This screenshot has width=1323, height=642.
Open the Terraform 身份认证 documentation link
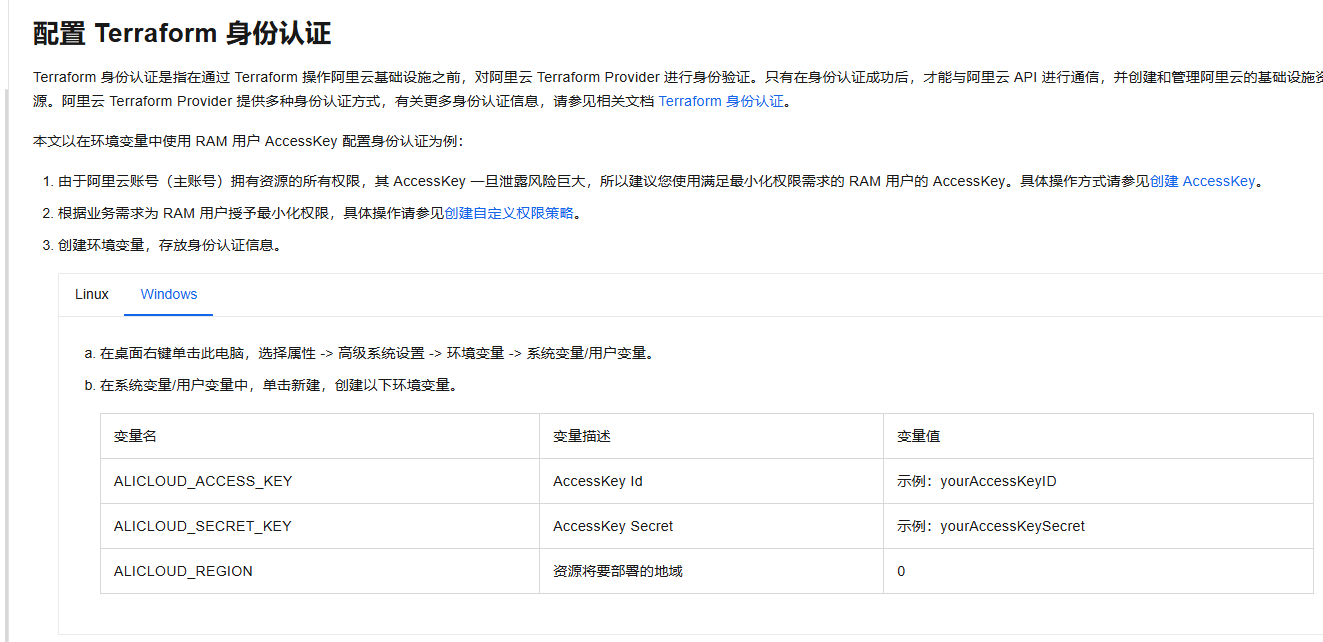click(x=721, y=101)
